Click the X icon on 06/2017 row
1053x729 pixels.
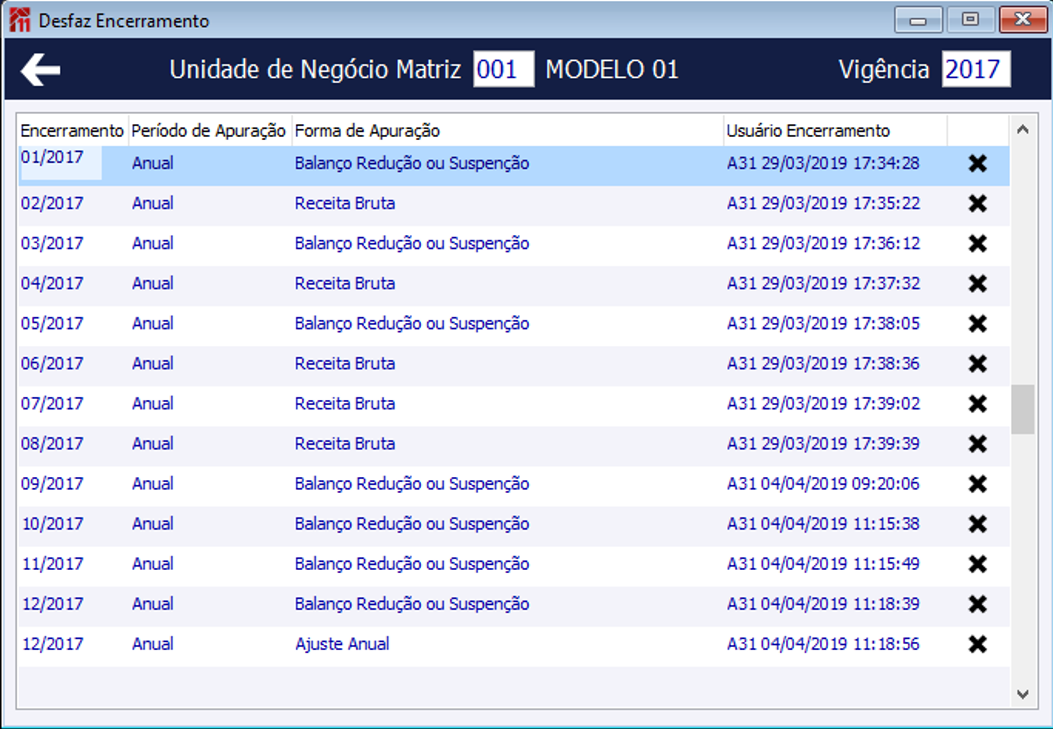pos(977,363)
